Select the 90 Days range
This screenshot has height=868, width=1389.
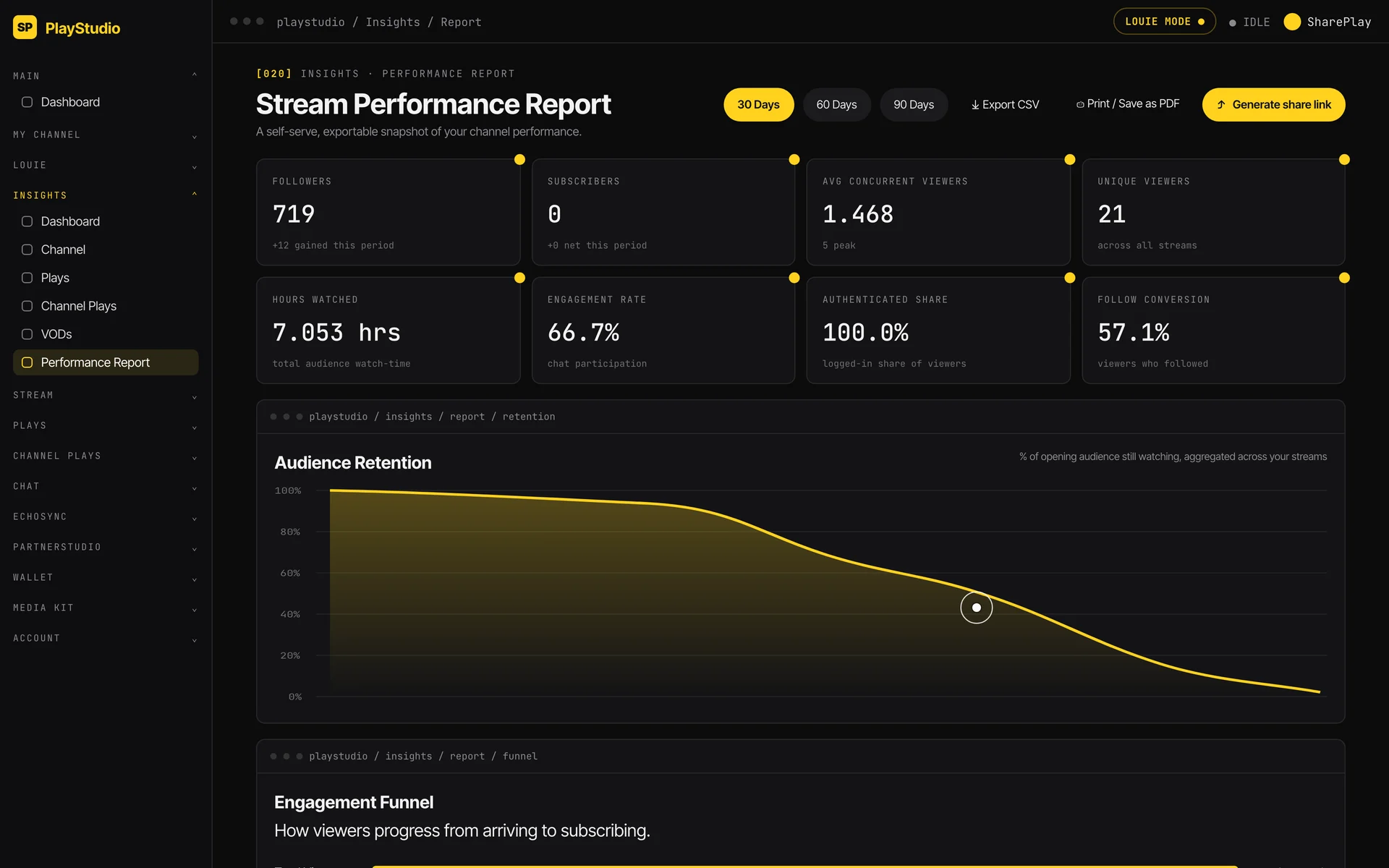[x=914, y=105]
